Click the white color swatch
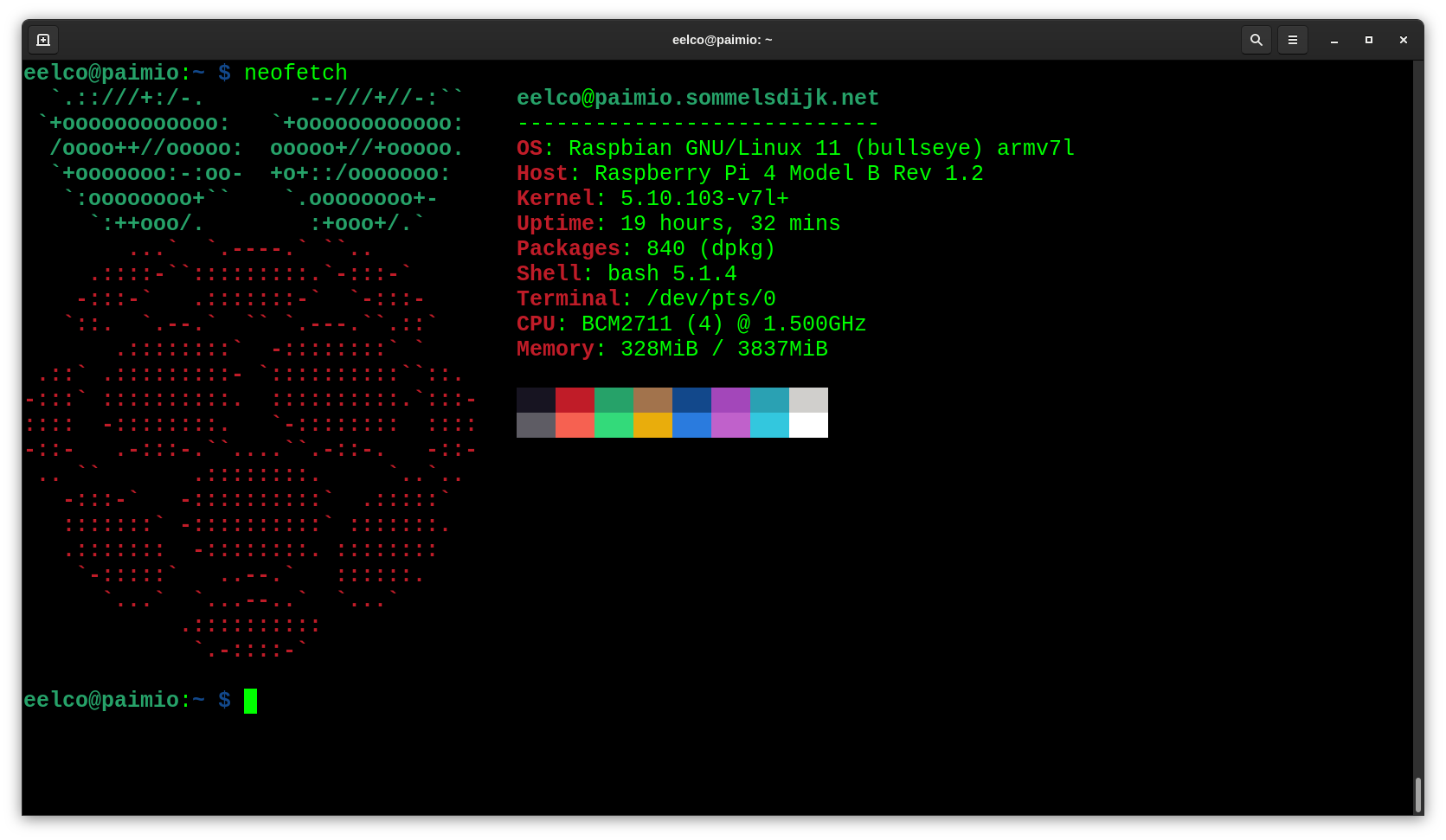 tap(808, 425)
